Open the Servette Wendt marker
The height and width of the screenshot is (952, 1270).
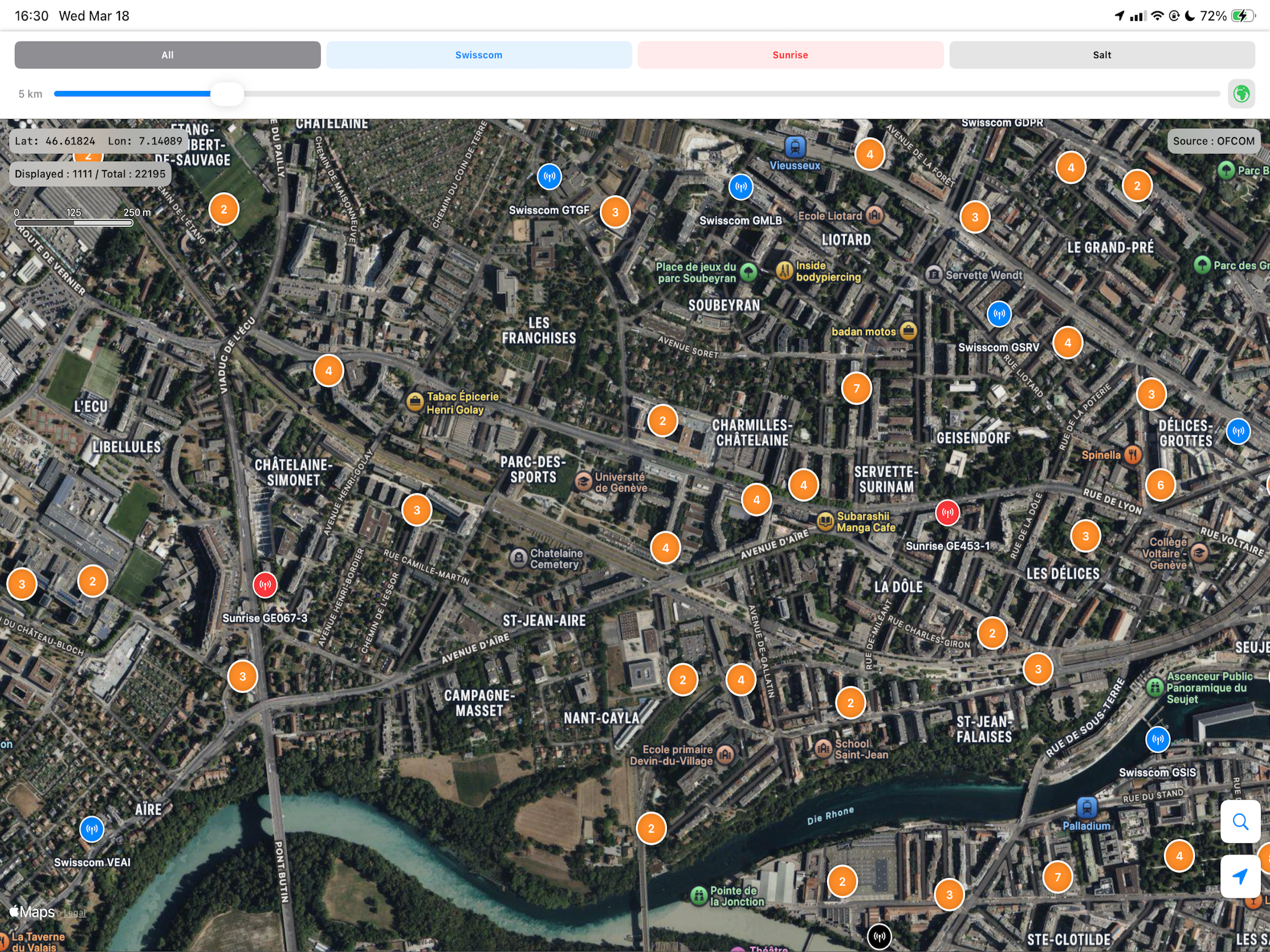coord(934,274)
